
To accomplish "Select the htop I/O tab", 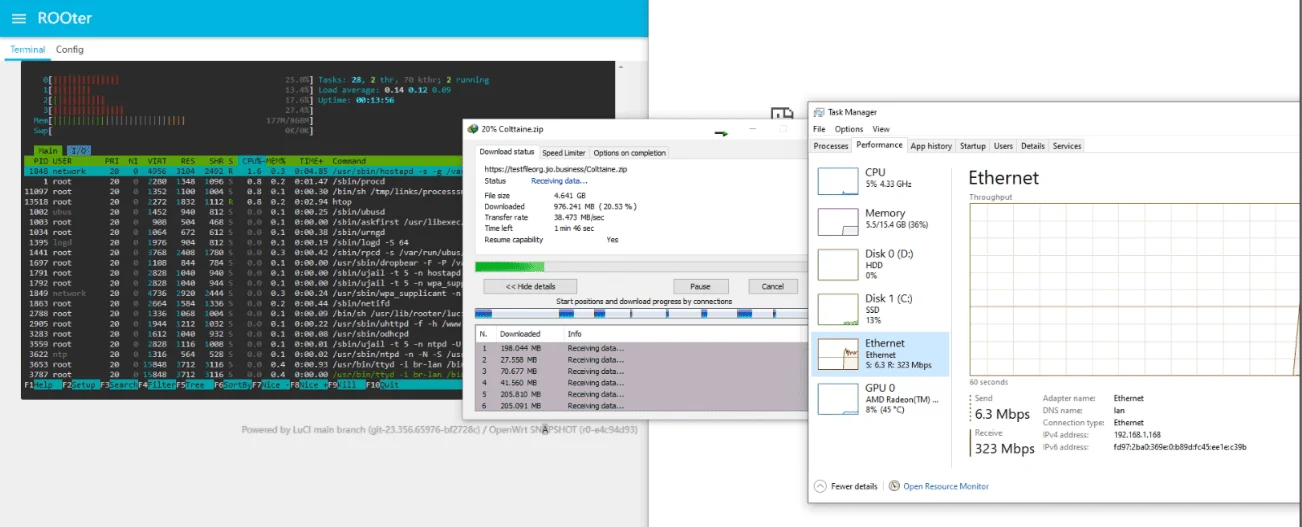I will tap(79, 150).
